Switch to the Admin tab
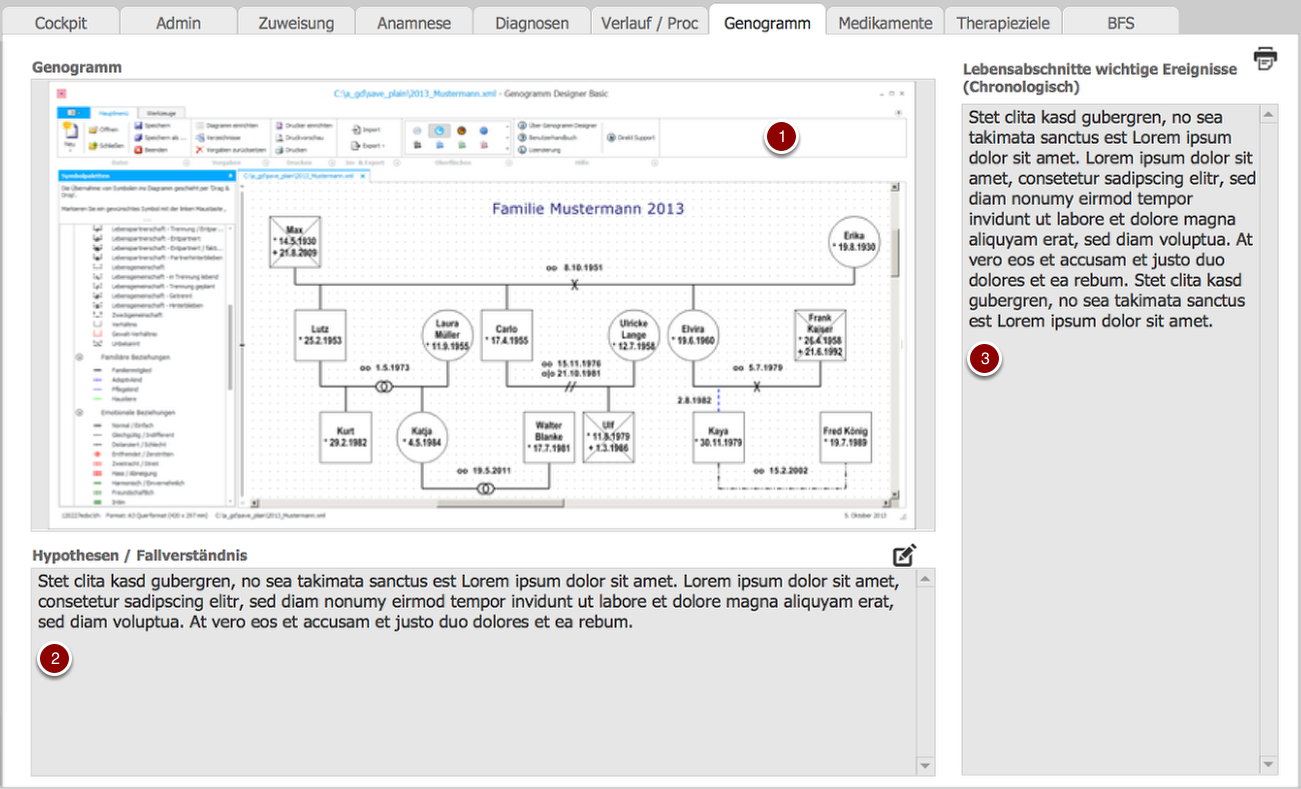This screenshot has width=1301, height=789. [x=179, y=22]
